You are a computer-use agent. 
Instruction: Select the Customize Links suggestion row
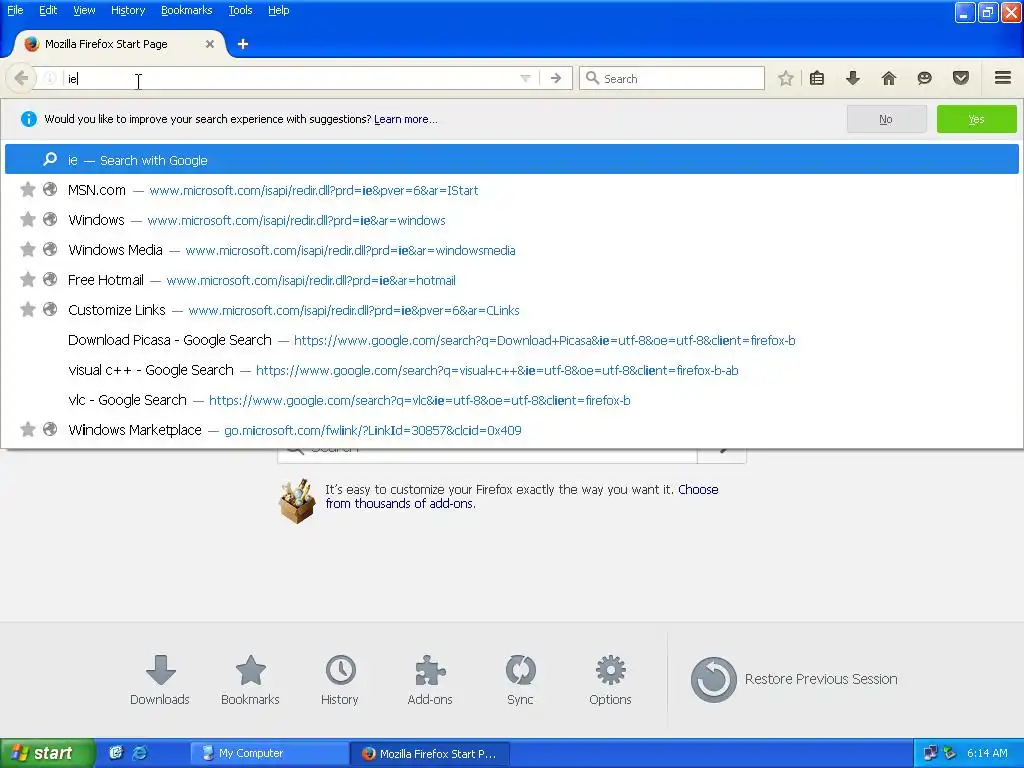pos(511,310)
